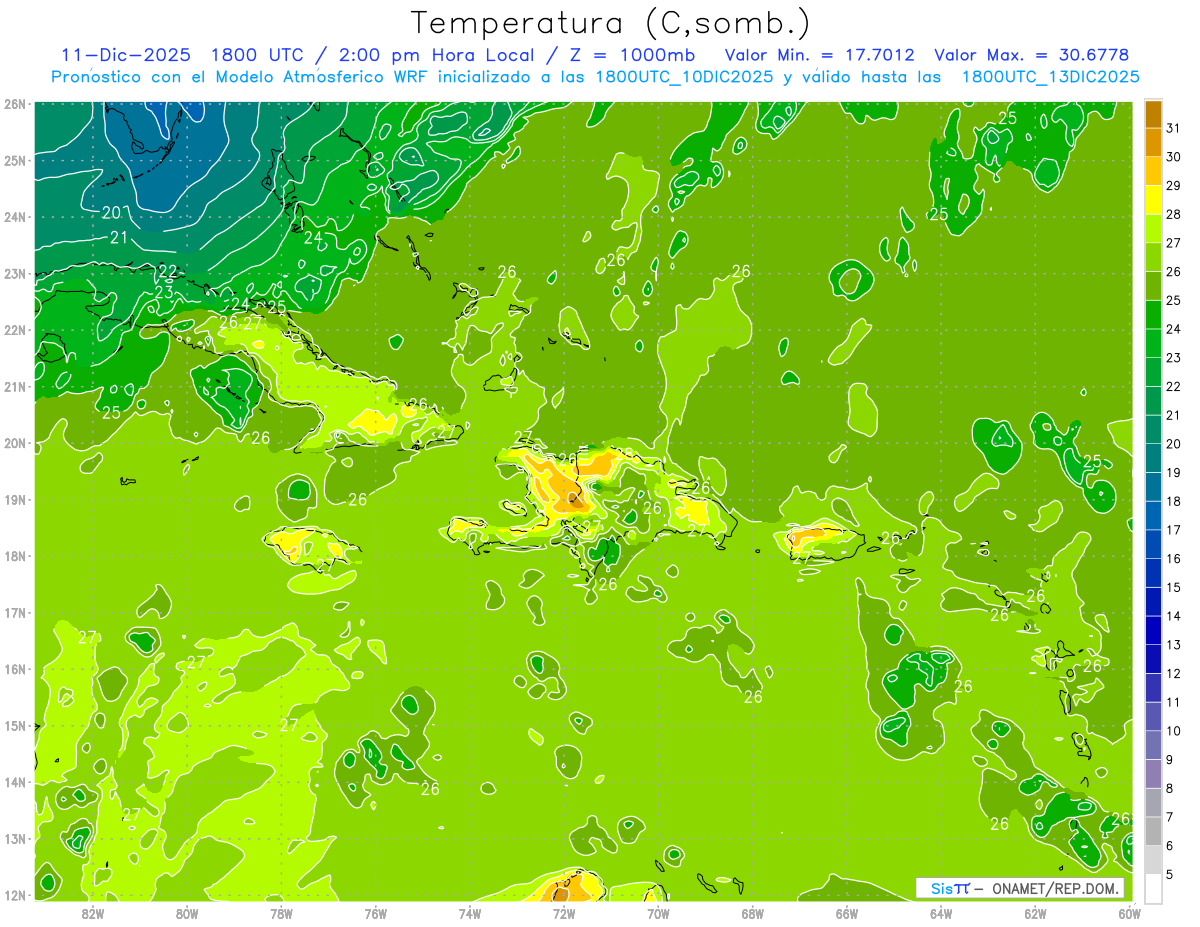Pick the dark orange swatch above 31

click(x=1153, y=114)
